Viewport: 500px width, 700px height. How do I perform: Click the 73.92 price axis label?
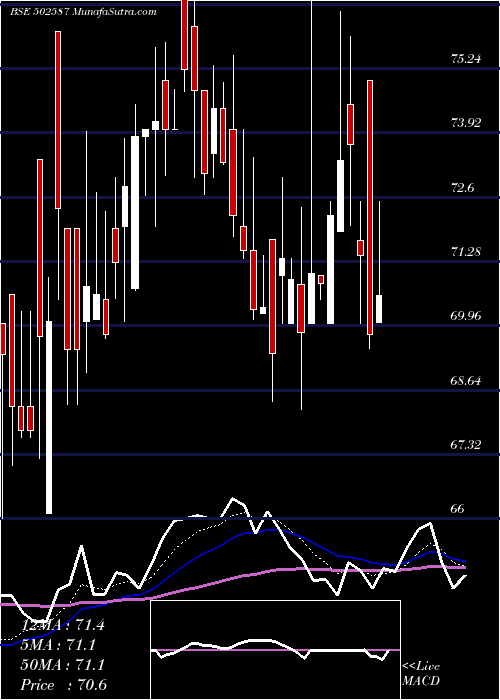pyautogui.click(x=466, y=123)
